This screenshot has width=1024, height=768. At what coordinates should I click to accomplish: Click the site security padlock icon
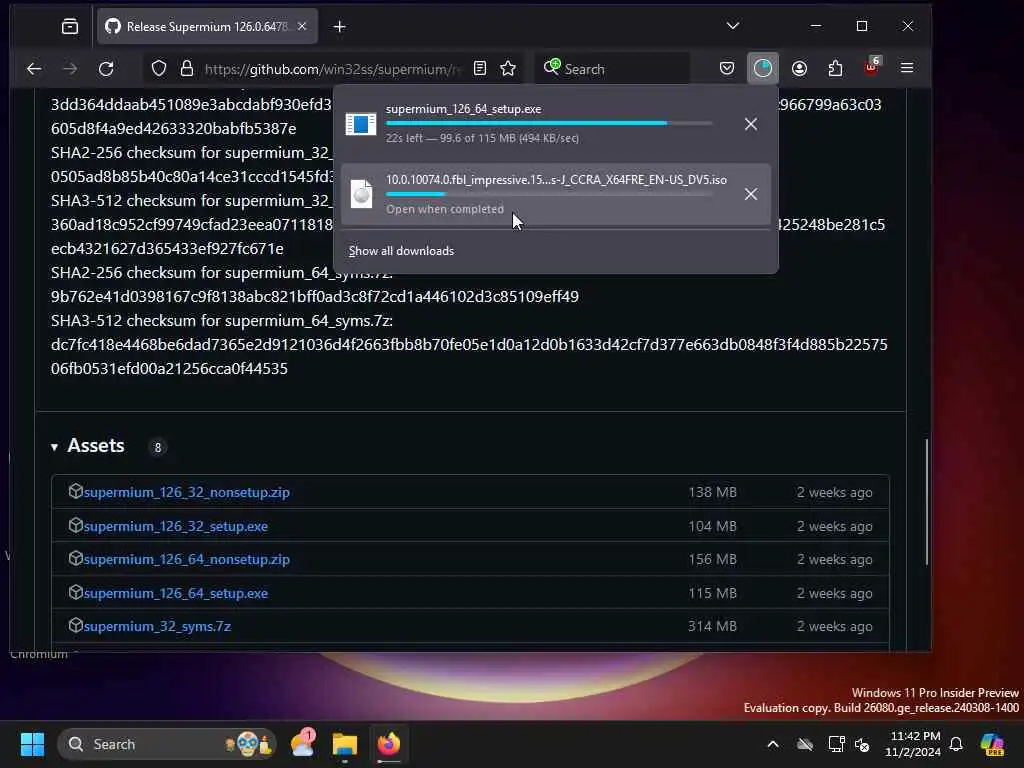pos(187,69)
